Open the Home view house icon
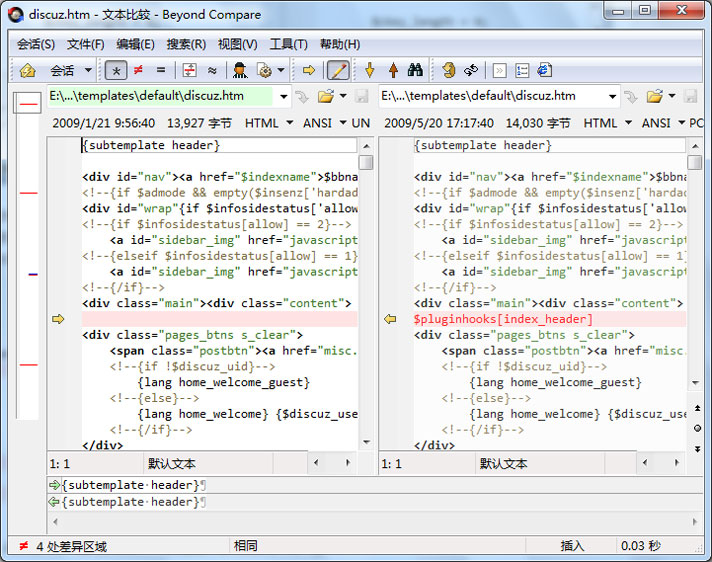 [27, 70]
